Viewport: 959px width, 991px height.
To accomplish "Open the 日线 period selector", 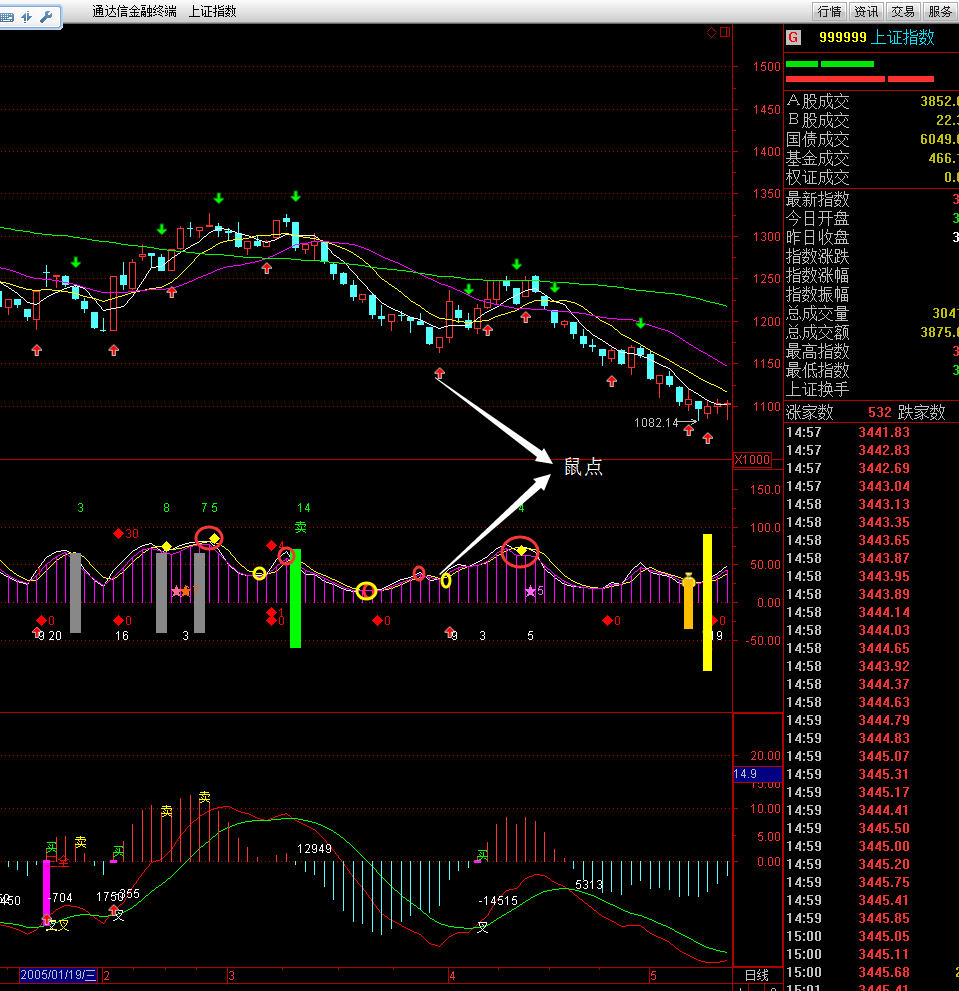I will tap(757, 975).
